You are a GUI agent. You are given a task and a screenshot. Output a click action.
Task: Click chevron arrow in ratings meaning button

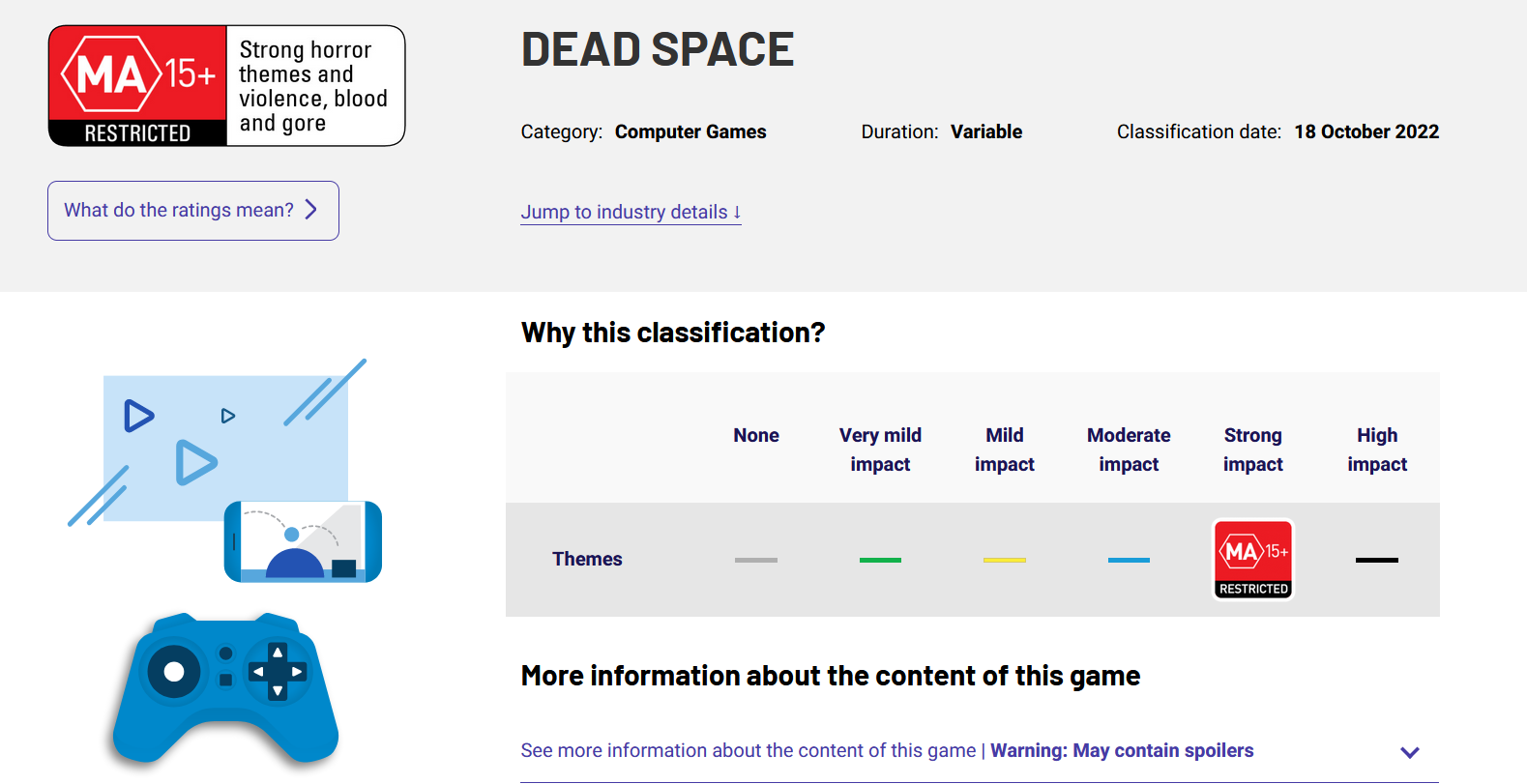(x=311, y=210)
